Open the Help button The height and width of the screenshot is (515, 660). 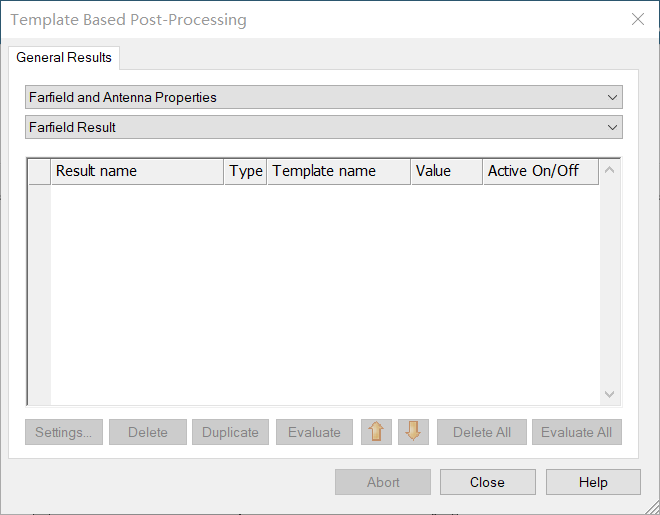tap(593, 482)
